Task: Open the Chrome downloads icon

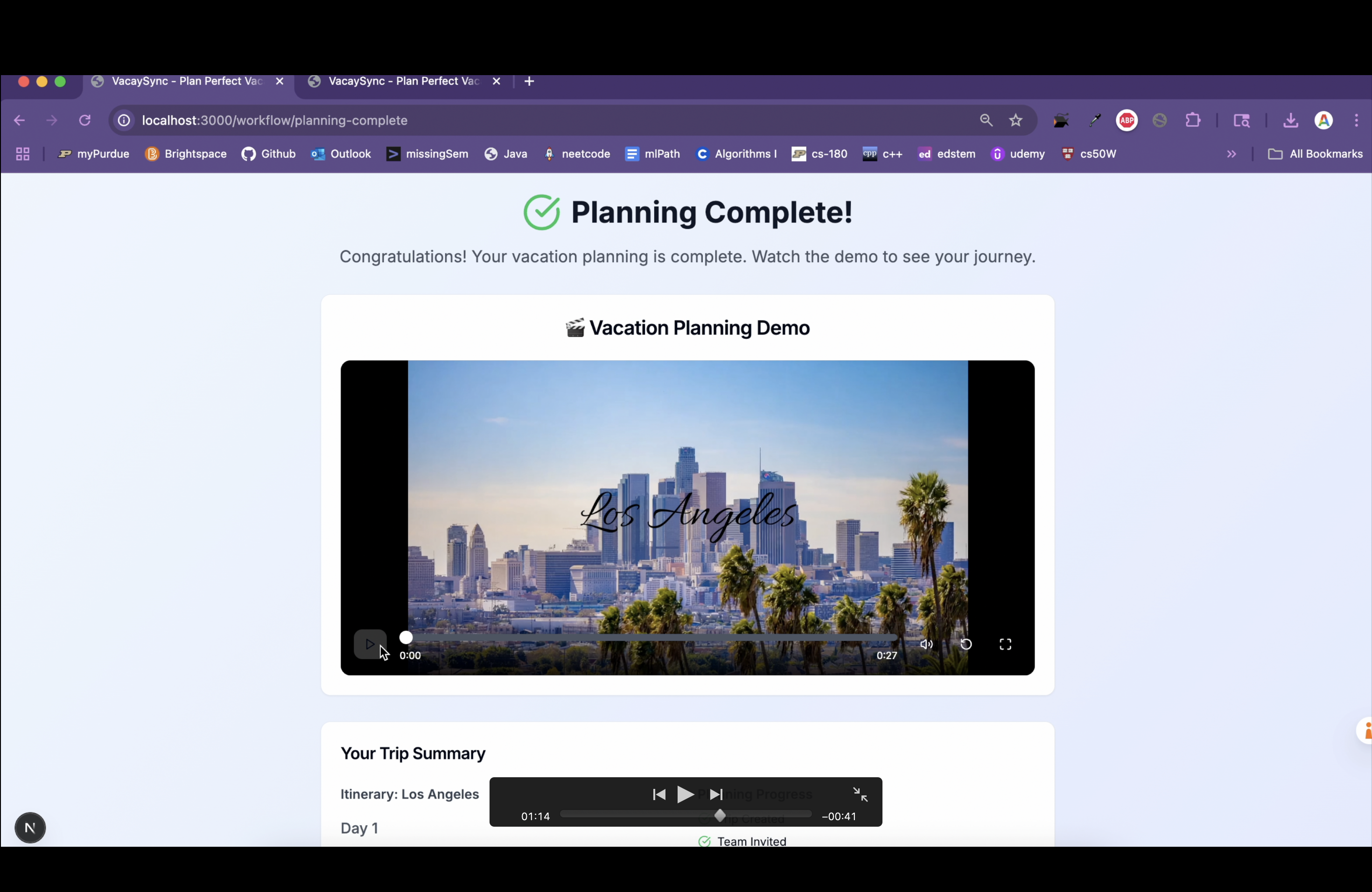Action: [1291, 120]
